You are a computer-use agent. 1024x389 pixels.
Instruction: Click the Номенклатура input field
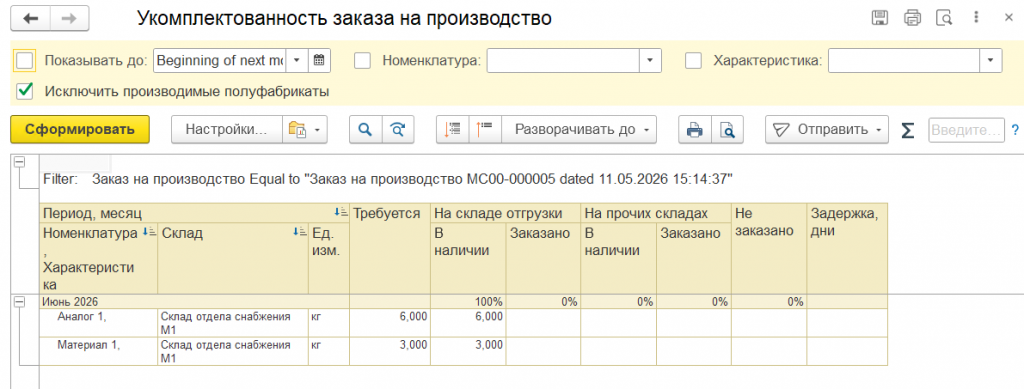pos(562,61)
